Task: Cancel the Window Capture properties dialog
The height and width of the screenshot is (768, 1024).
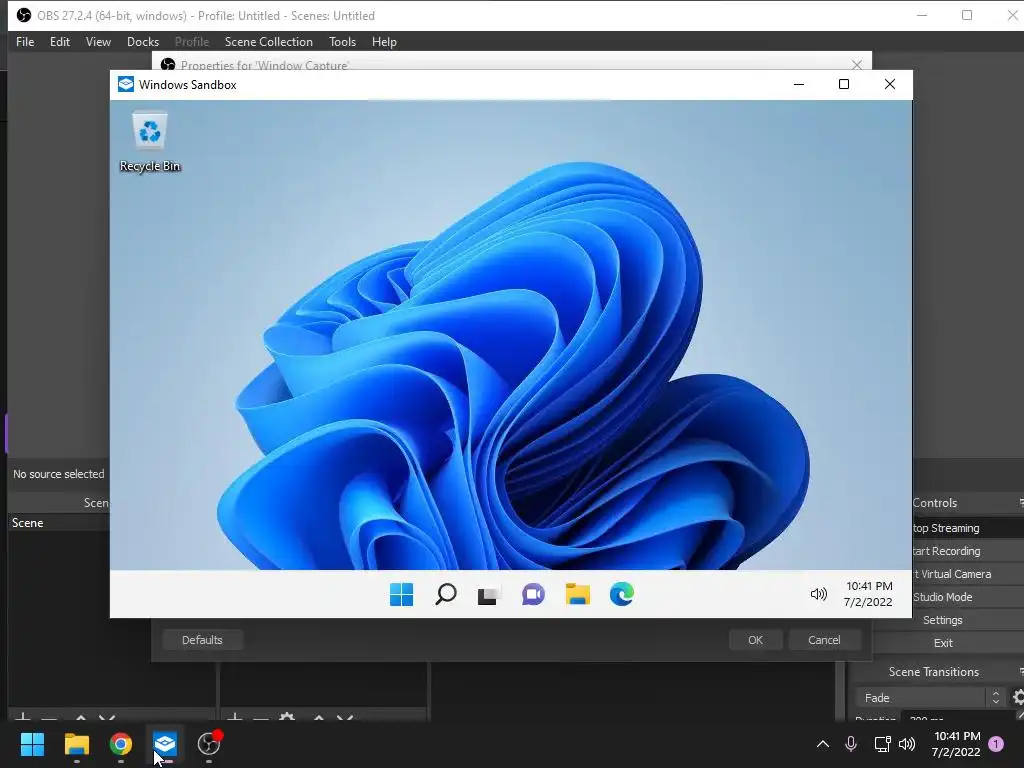Action: [x=824, y=640]
